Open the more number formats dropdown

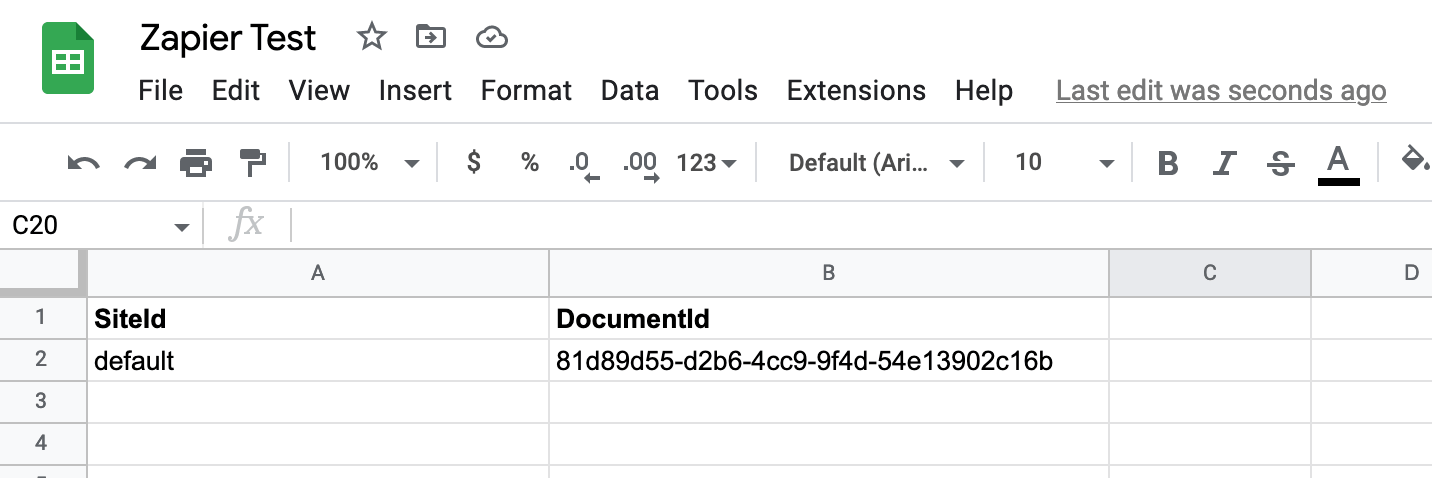click(706, 162)
